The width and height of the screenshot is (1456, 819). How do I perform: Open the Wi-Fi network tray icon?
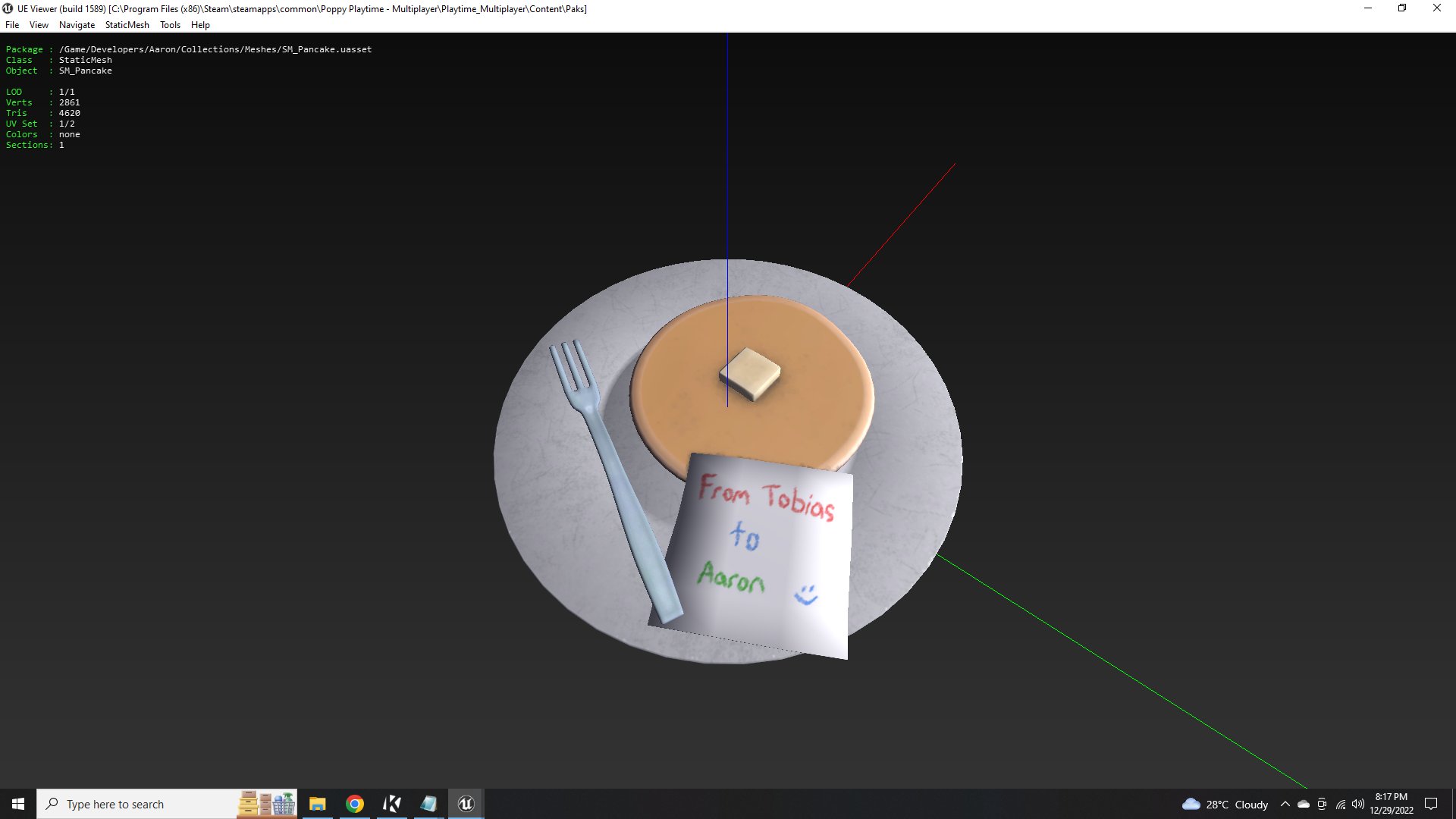[1341, 804]
